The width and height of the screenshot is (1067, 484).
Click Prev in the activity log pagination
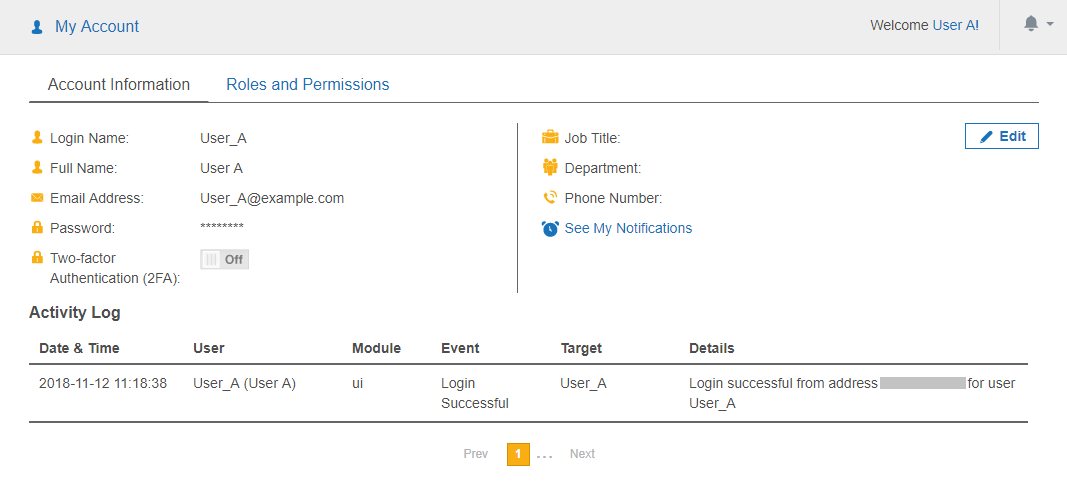(476, 454)
